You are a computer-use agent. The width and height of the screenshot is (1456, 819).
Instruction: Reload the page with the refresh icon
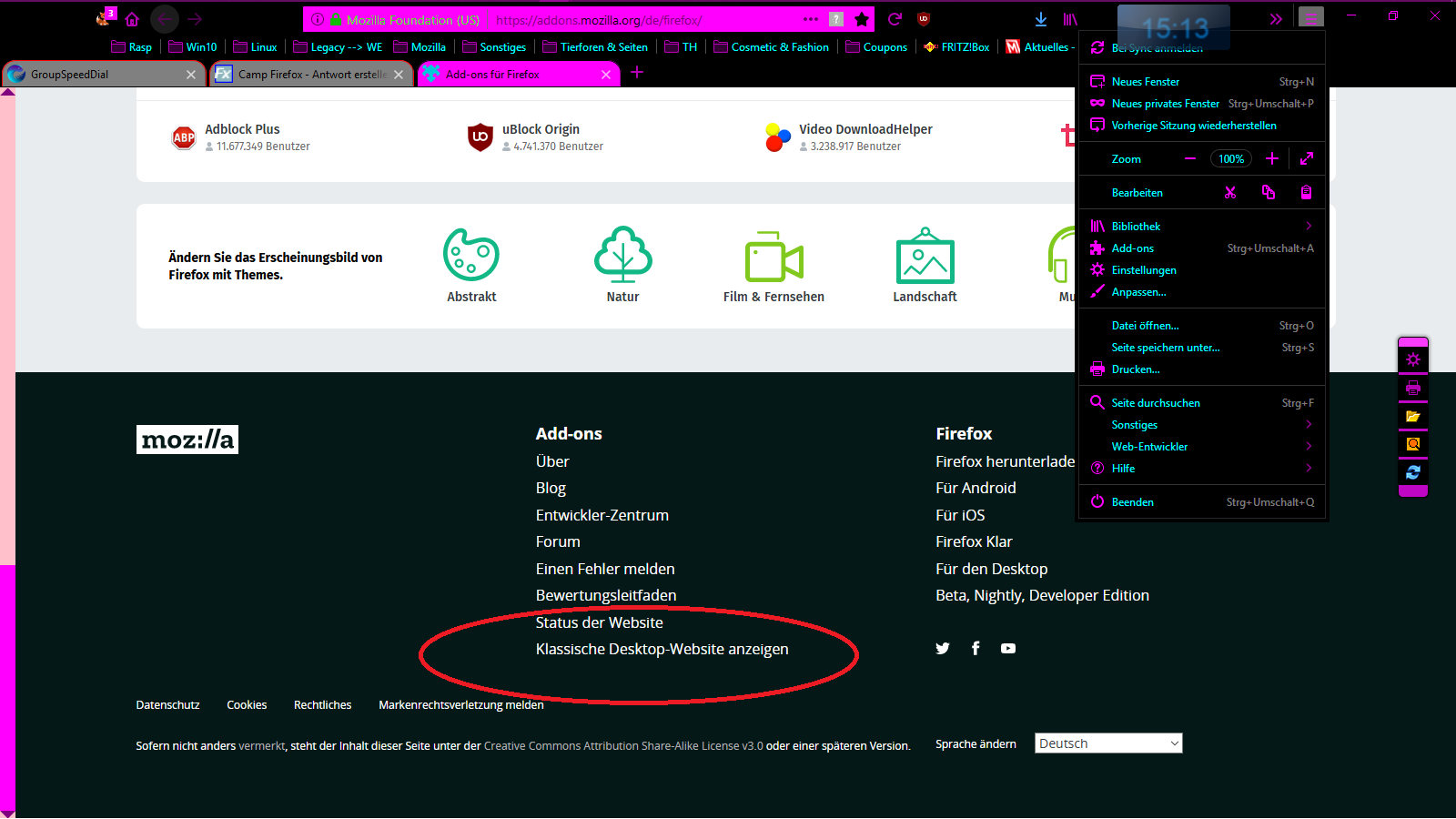click(x=895, y=19)
